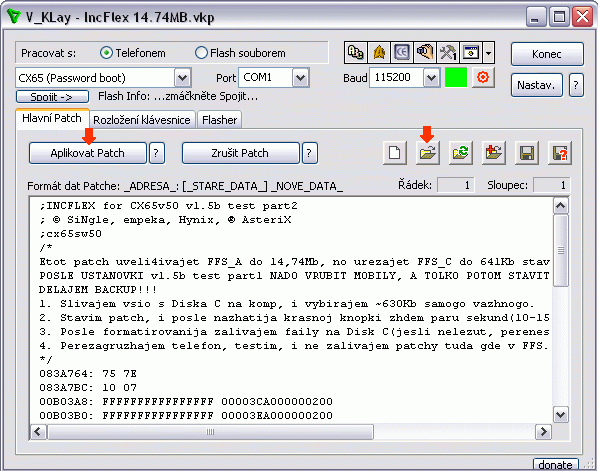Select the Flash souborem radio button
The image size is (598, 471).
201,53
